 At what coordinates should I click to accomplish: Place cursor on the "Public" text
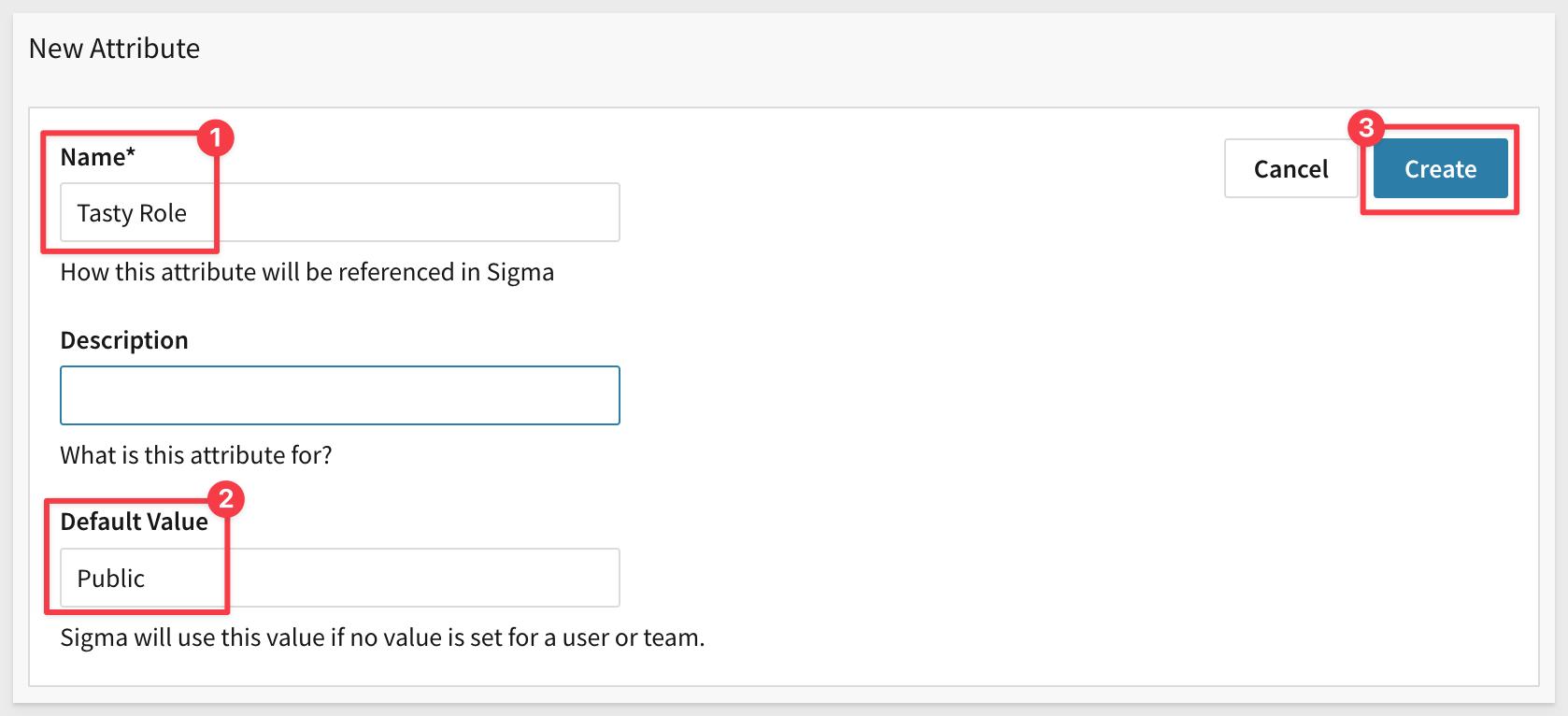[110, 579]
